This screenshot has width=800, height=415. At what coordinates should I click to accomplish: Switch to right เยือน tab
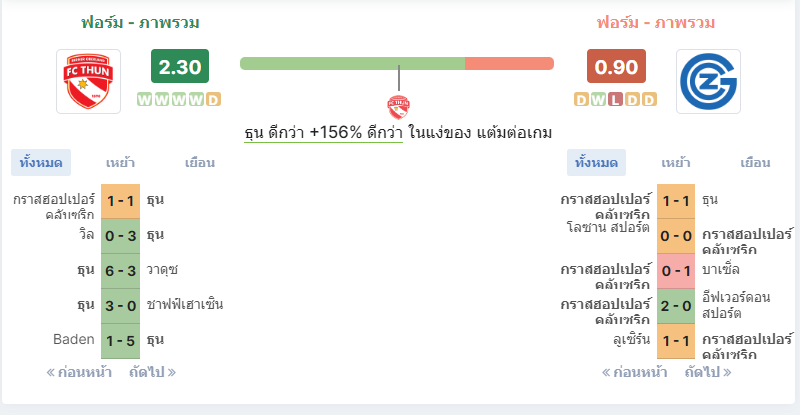click(755, 163)
